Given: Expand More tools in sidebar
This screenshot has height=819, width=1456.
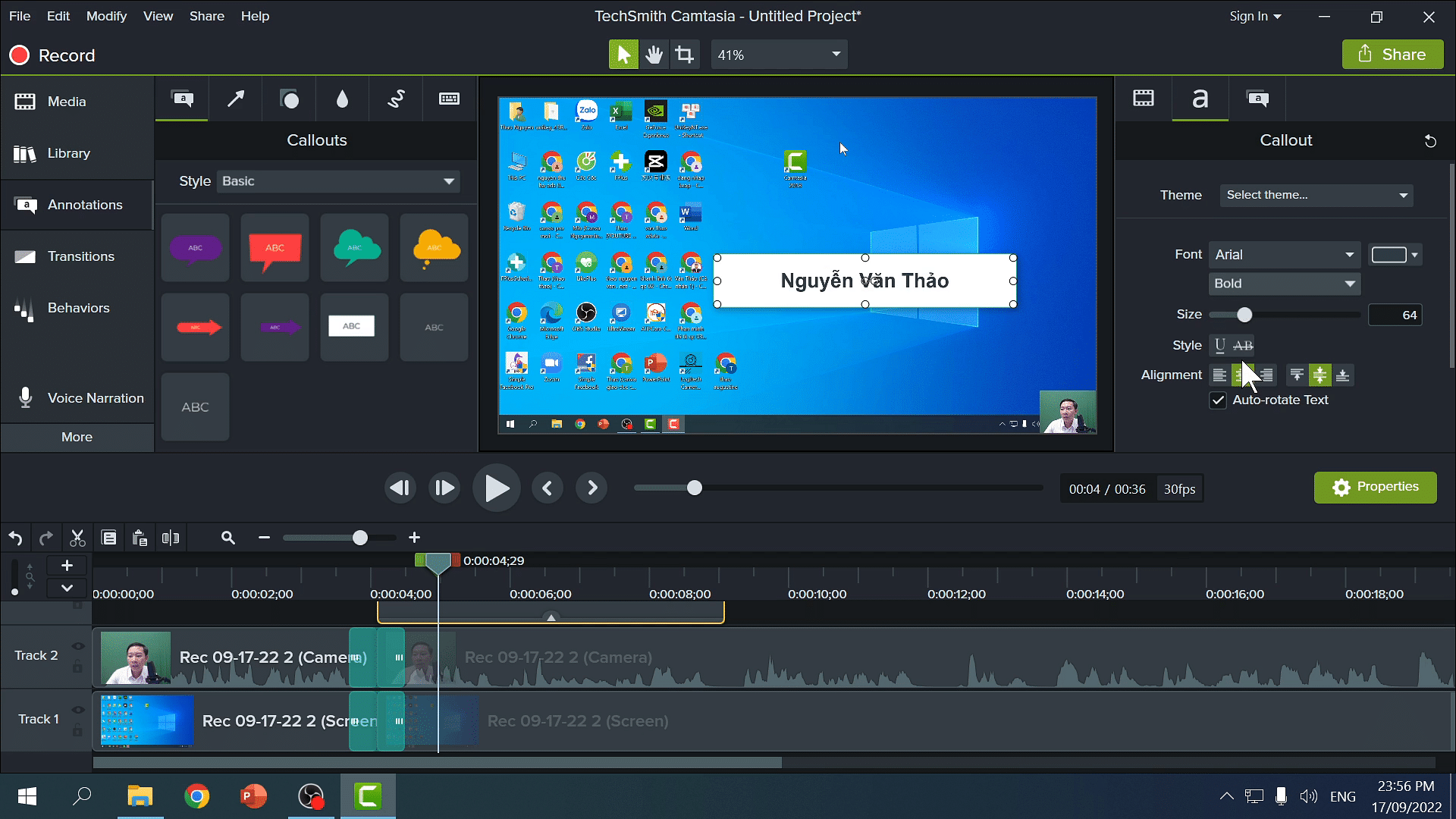Looking at the screenshot, I should 77,438.
